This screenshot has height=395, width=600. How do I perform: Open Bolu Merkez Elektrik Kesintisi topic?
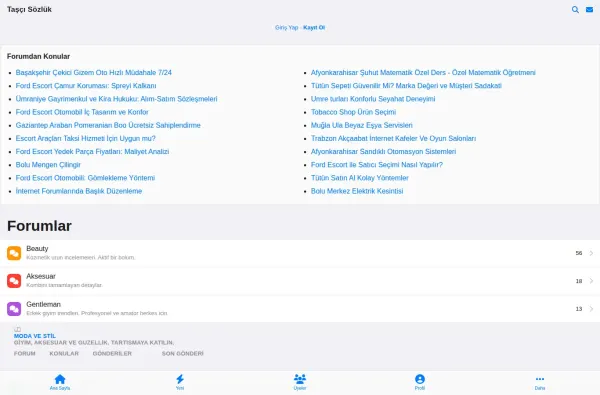click(x=357, y=191)
